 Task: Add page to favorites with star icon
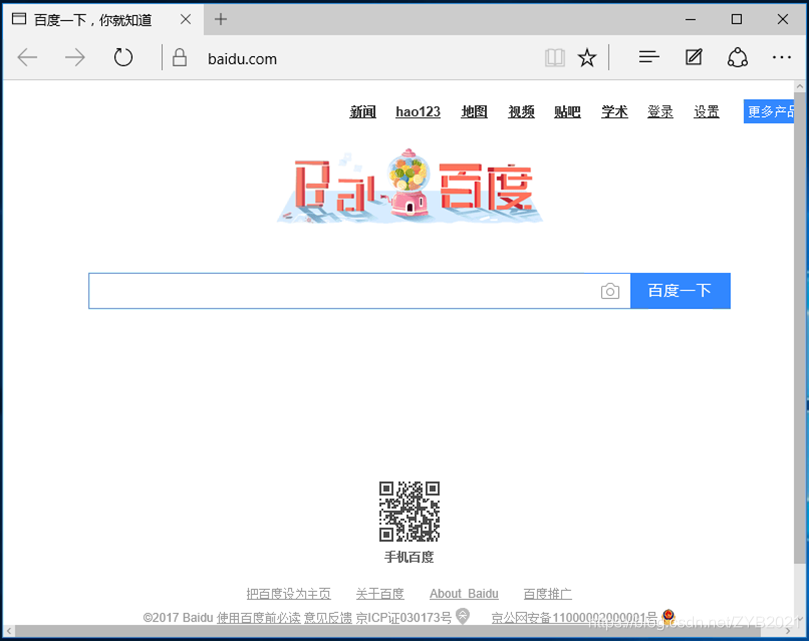tap(587, 58)
